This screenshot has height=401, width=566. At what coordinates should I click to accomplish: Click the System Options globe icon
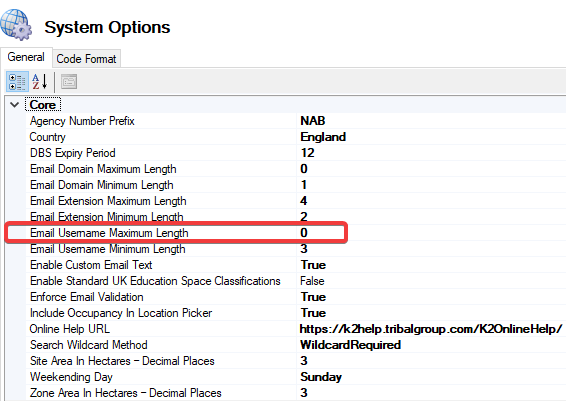[x=16, y=25]
